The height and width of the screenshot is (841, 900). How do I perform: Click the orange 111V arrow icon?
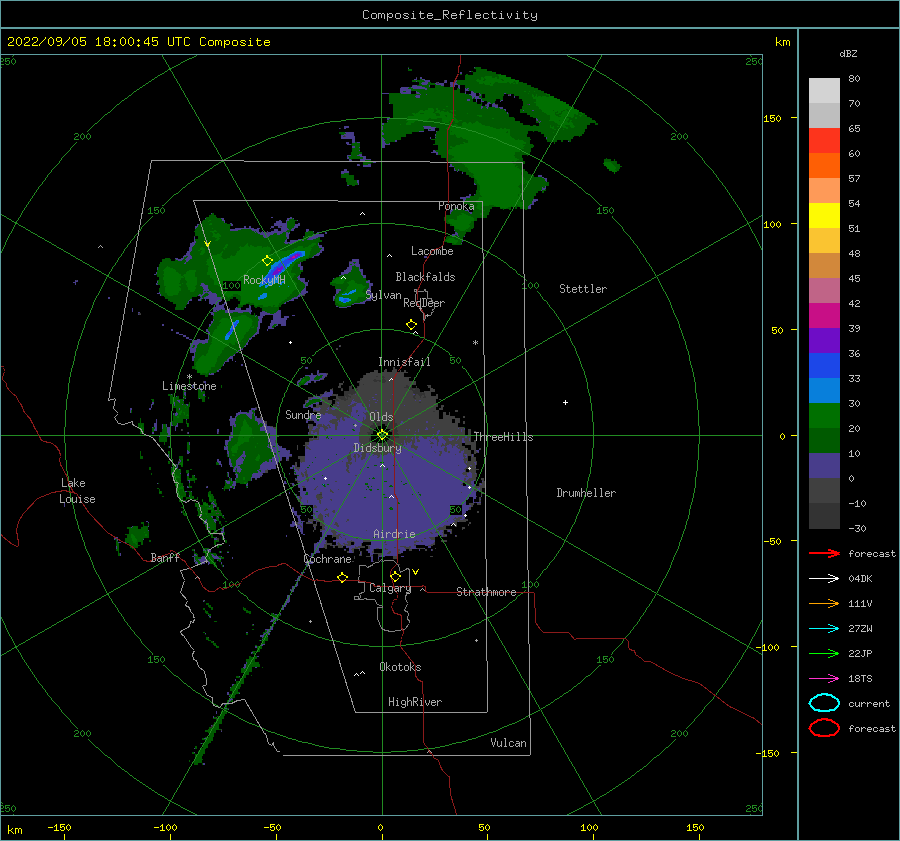824,603
